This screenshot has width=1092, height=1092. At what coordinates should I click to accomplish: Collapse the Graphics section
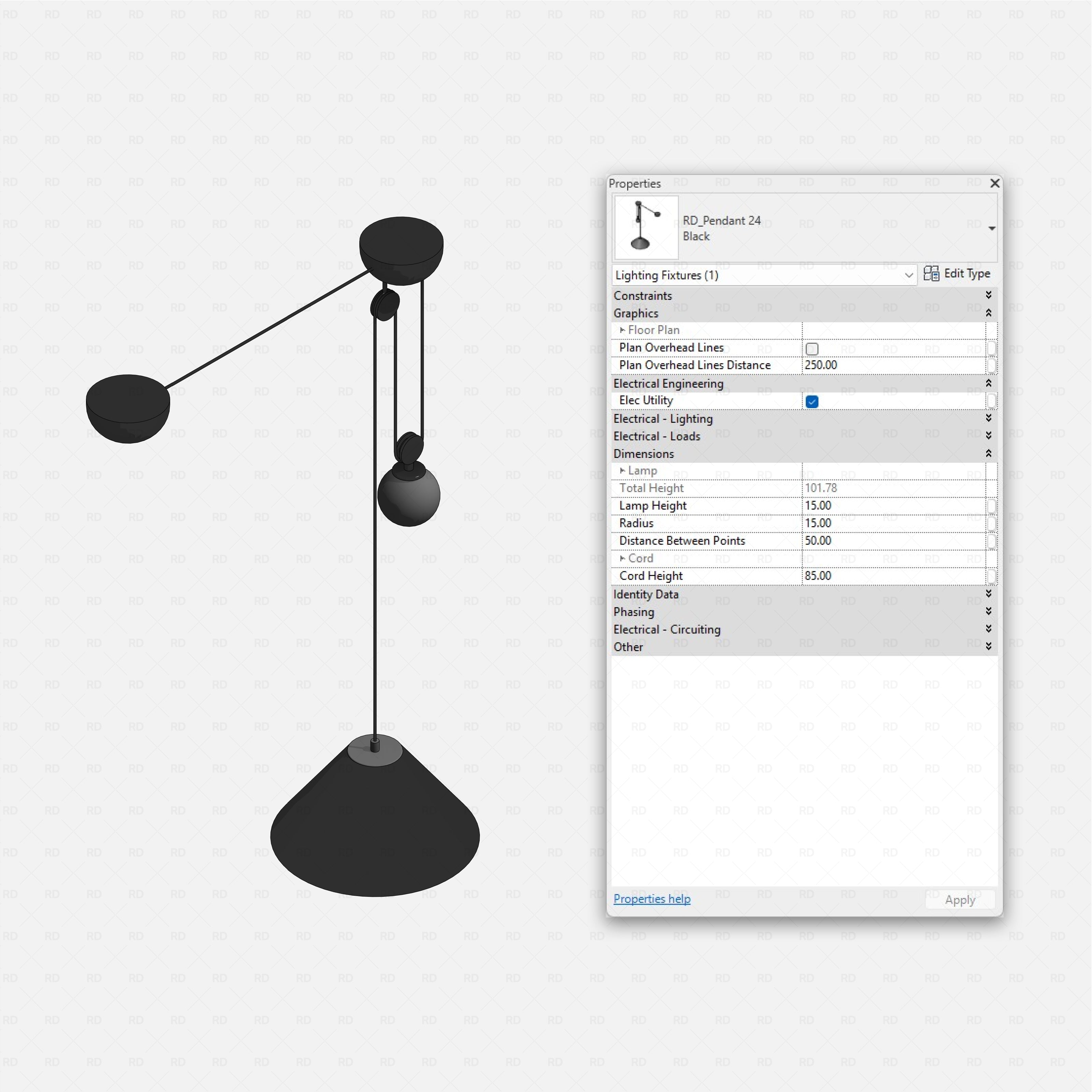point(989,313)
